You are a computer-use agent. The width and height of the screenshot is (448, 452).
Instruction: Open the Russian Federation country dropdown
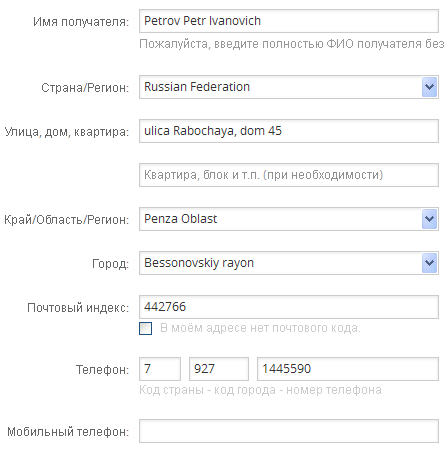pyautogui.click(x=289, y=87)
